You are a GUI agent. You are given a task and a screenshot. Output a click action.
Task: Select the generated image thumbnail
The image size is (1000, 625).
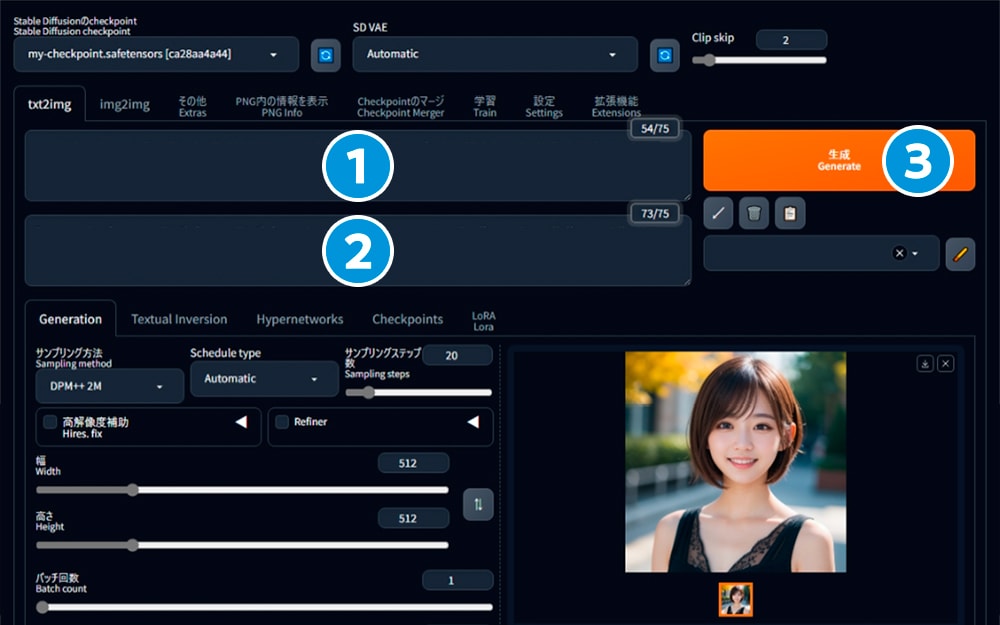pos(735,599)
